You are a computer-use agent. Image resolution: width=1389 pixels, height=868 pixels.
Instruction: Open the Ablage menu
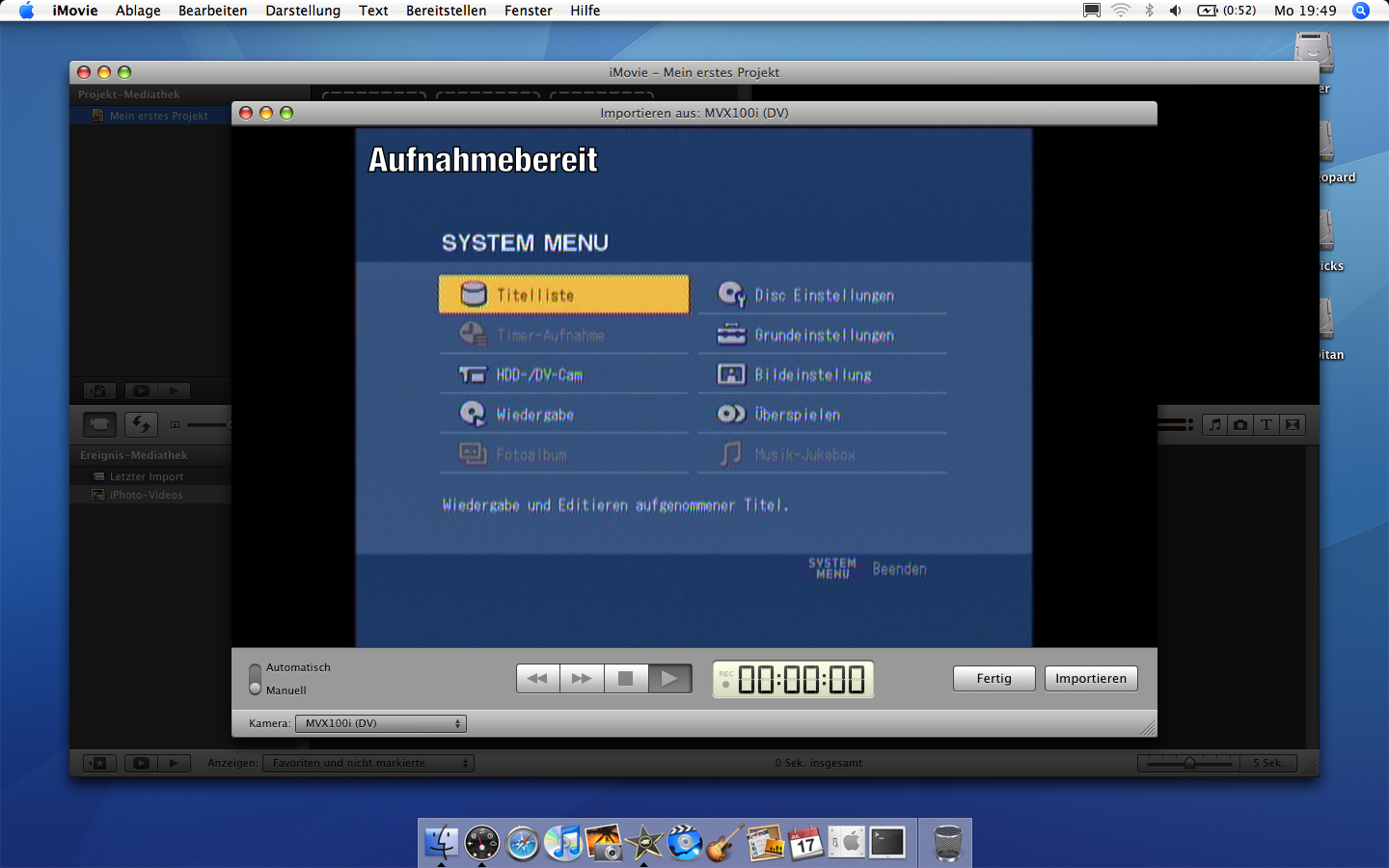click(x=138, y=11)
